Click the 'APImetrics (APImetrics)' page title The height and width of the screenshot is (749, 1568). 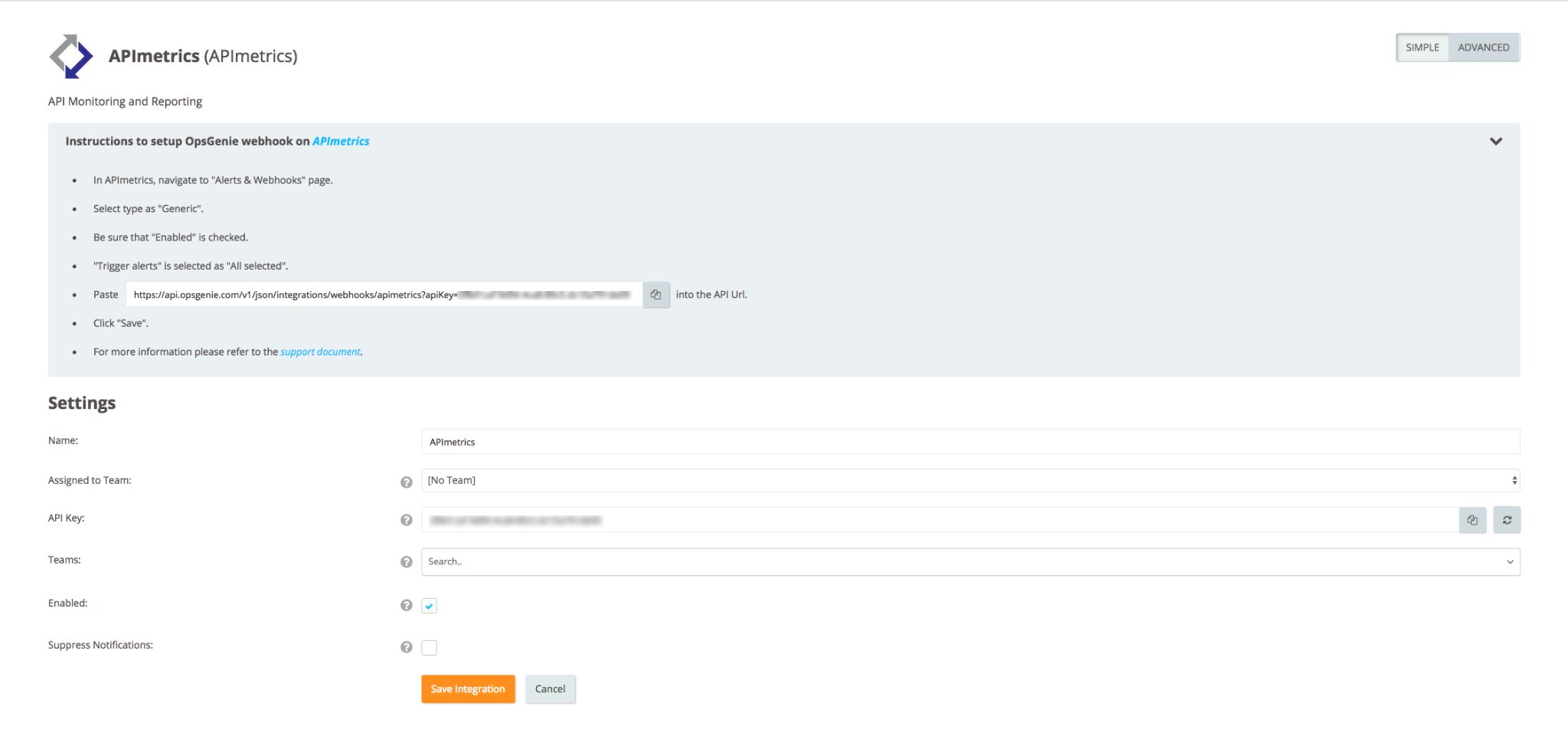[203, 56]
